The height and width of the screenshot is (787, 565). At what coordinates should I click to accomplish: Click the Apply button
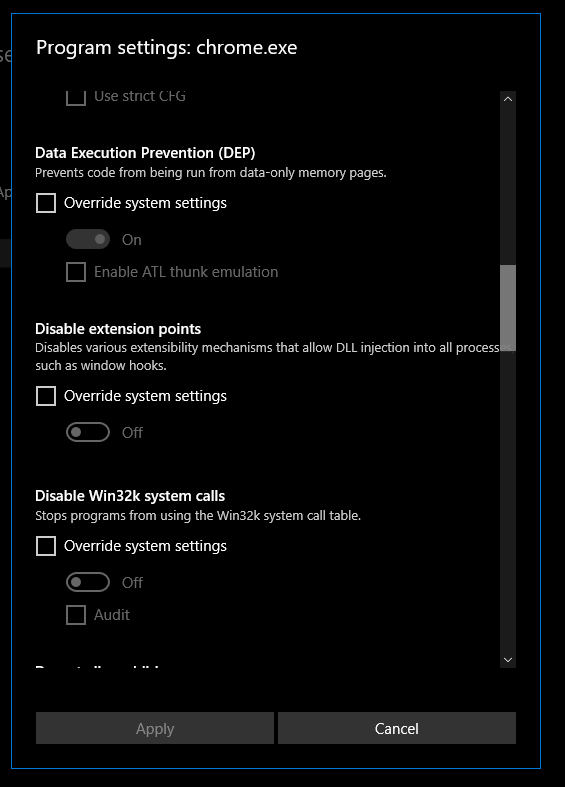(x=155, y=728)
